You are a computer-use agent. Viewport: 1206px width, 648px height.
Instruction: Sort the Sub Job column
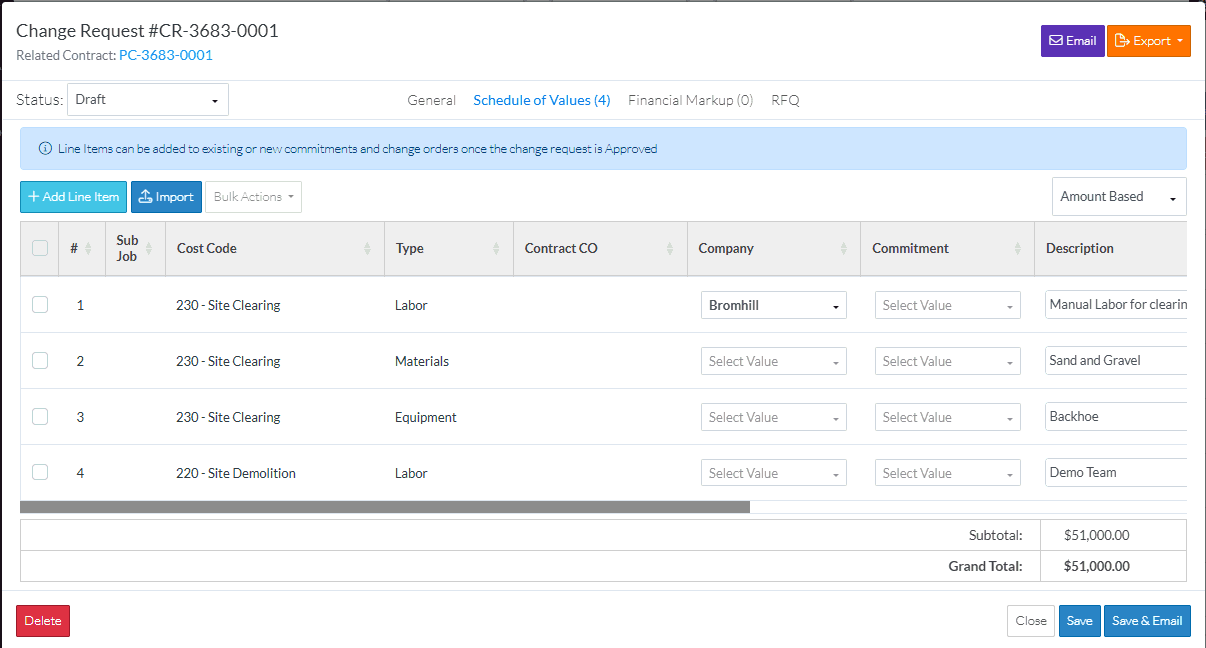[x=149, y=249]
